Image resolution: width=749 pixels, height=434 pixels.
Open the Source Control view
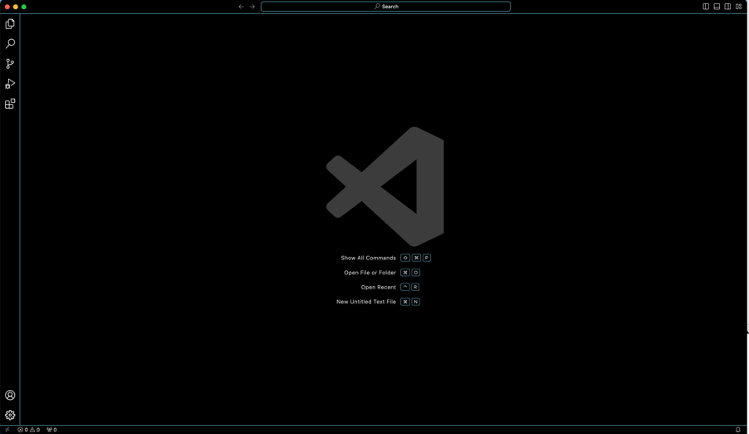10,64
